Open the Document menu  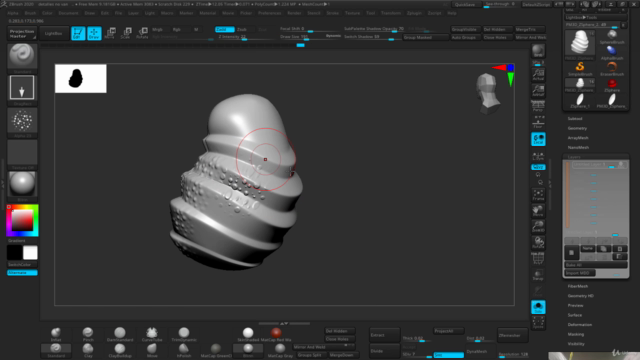pyautogui.click(x=68, y=13)
